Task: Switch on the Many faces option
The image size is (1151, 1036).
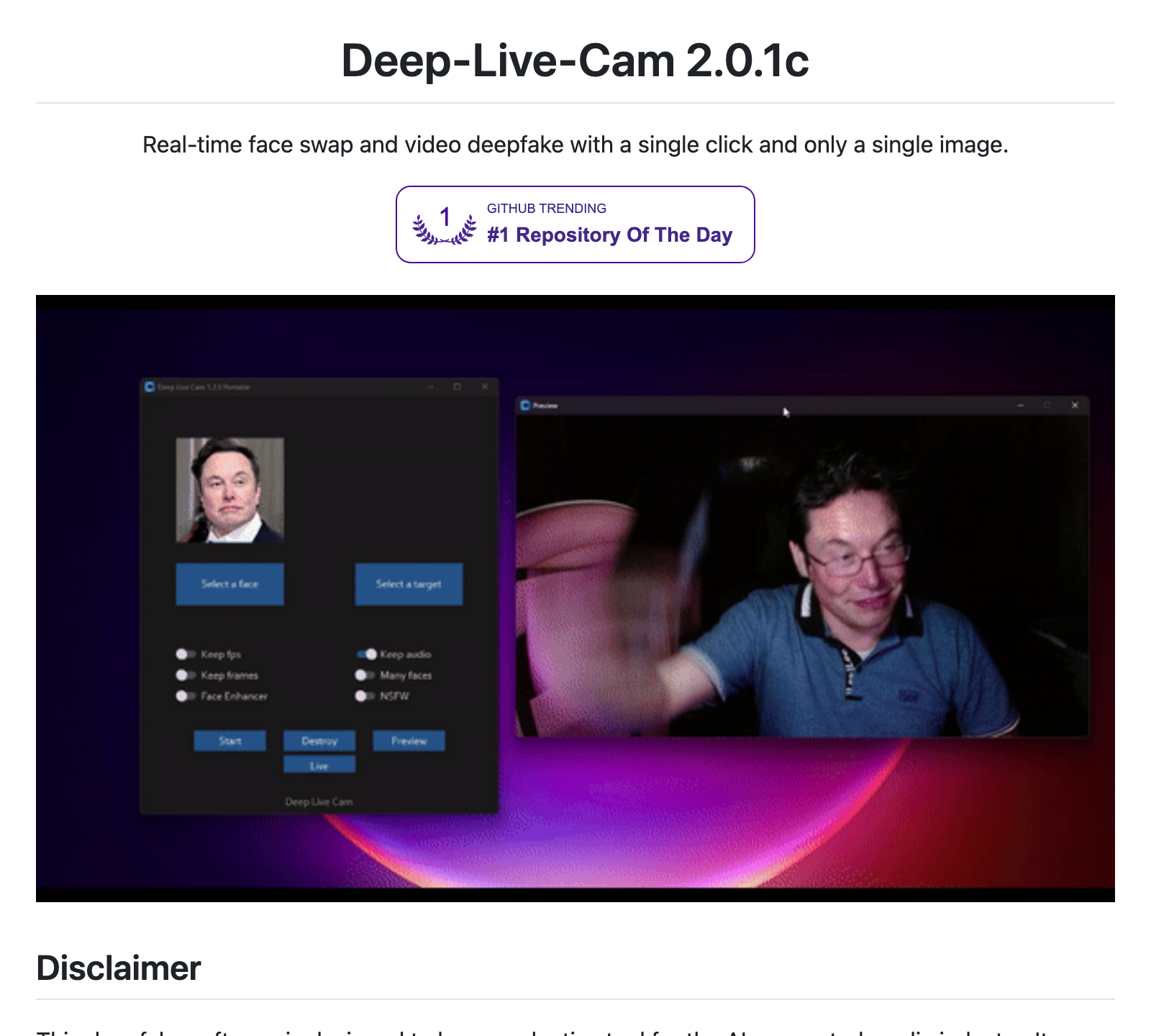Action: pos(364,675)
